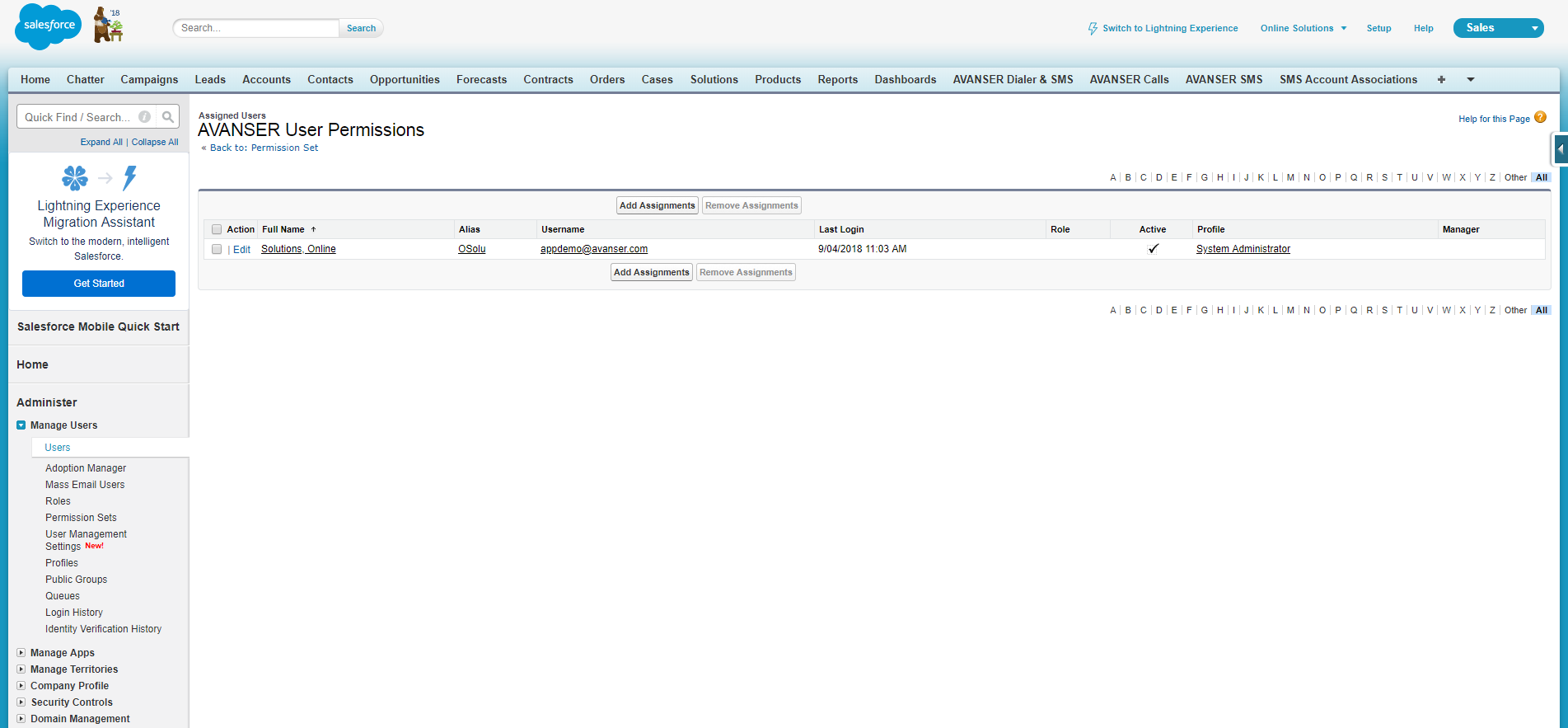The height and width of the screenshot is (728, 1568).
Task: Open the Home tab
Action: (35, 79)
